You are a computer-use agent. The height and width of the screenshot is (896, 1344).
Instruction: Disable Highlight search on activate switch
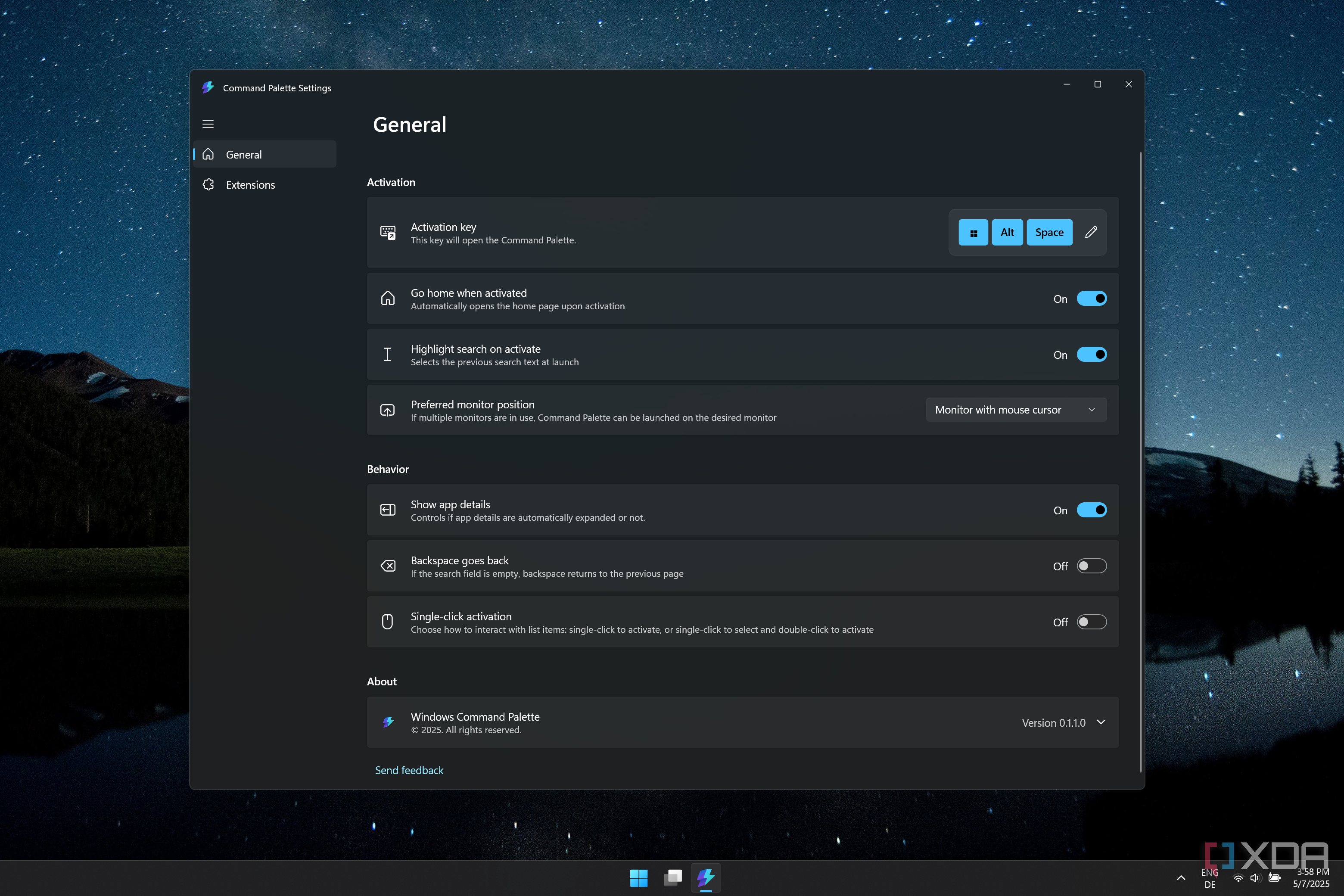[1092, 354]
